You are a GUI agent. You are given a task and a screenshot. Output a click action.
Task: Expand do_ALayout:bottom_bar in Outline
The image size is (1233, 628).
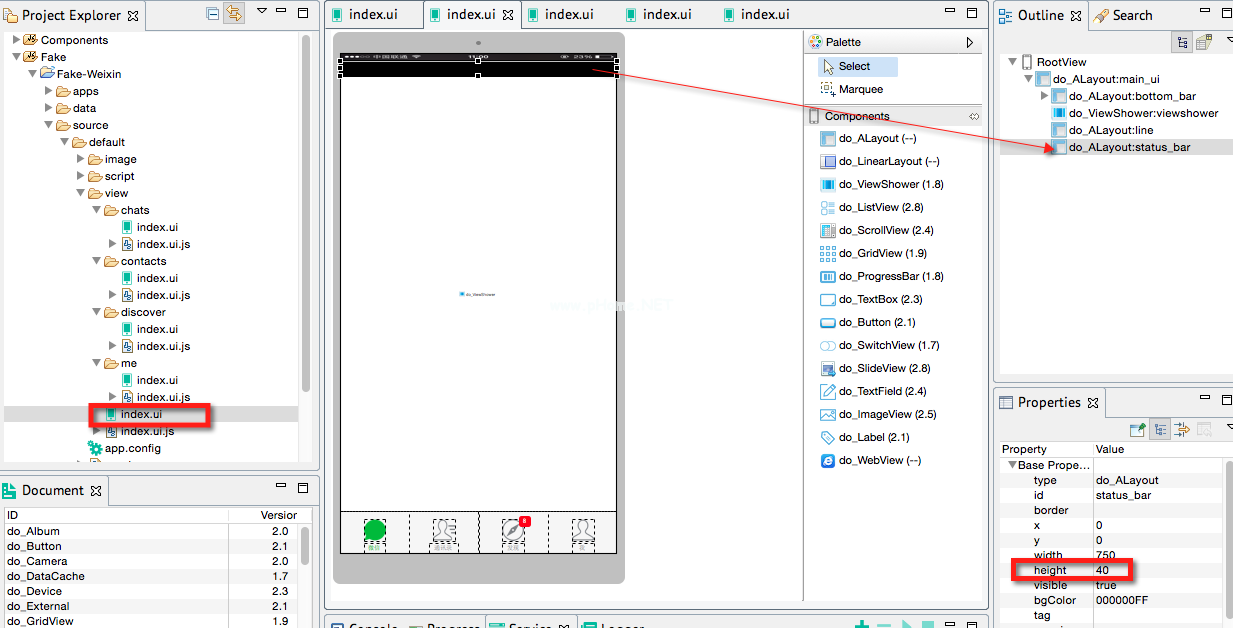click(x=1045, y=96)
